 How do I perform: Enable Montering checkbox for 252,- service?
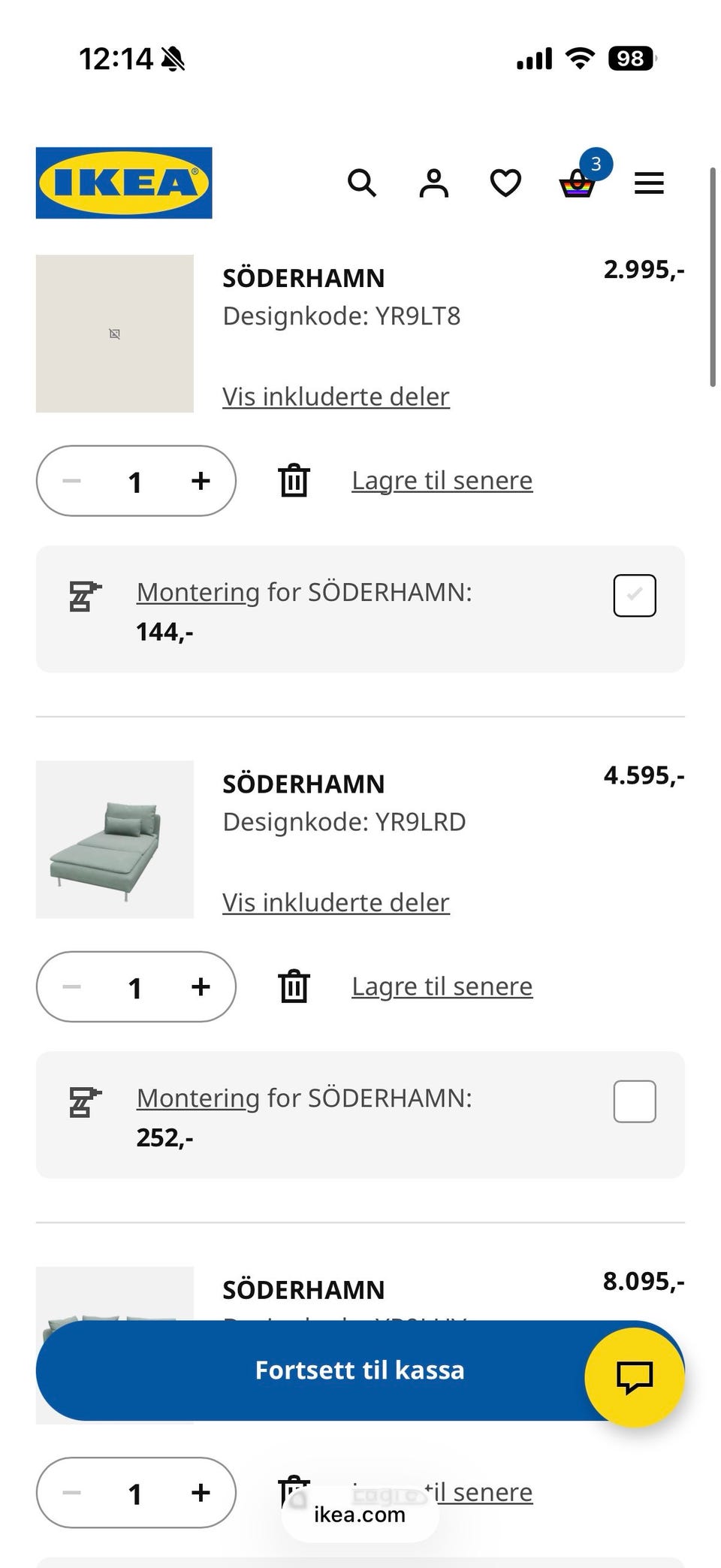(635, 1101)
